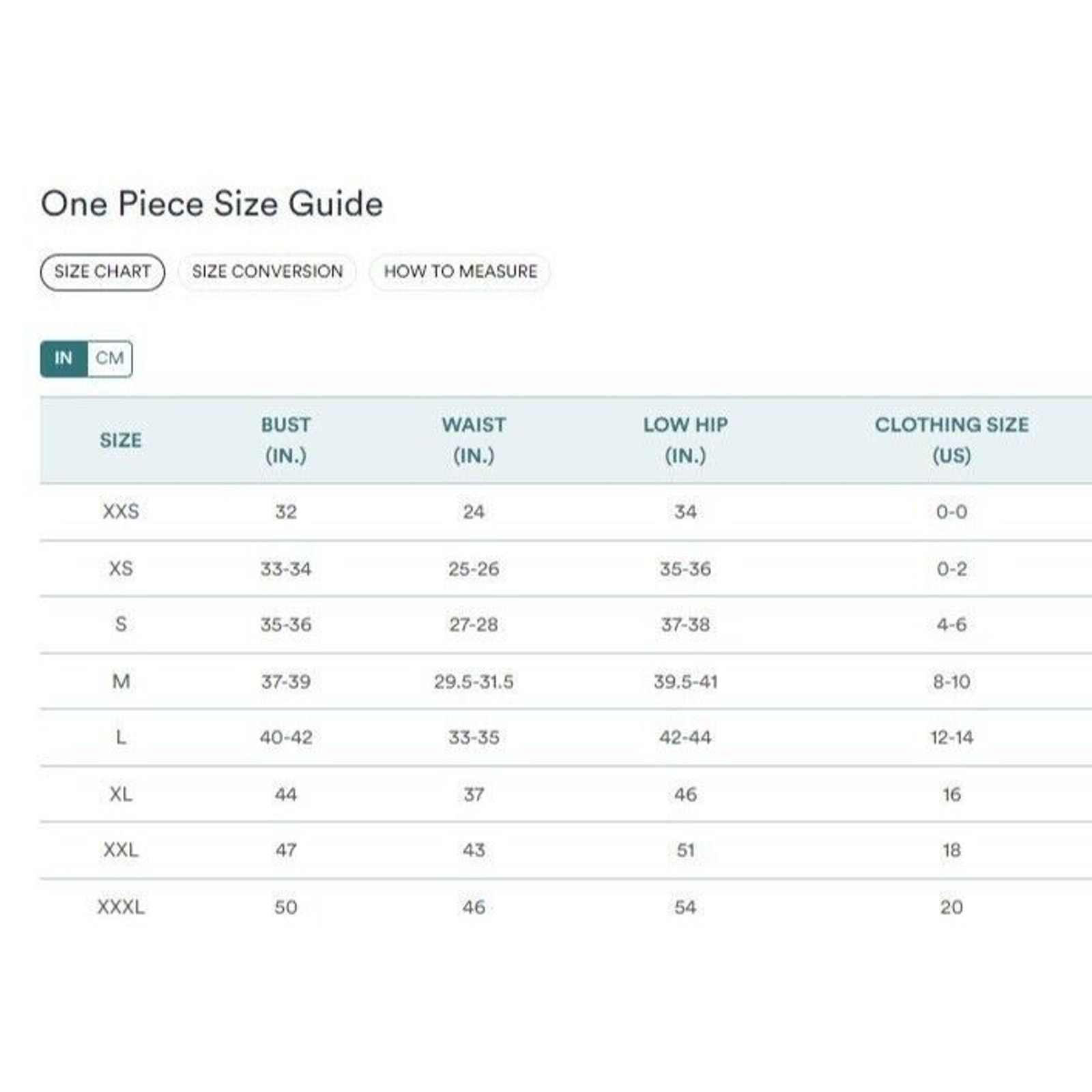Screen dimensions: 1092x1092
Task: Click the WAIST (IN.) column header
Action: point(474,440)
